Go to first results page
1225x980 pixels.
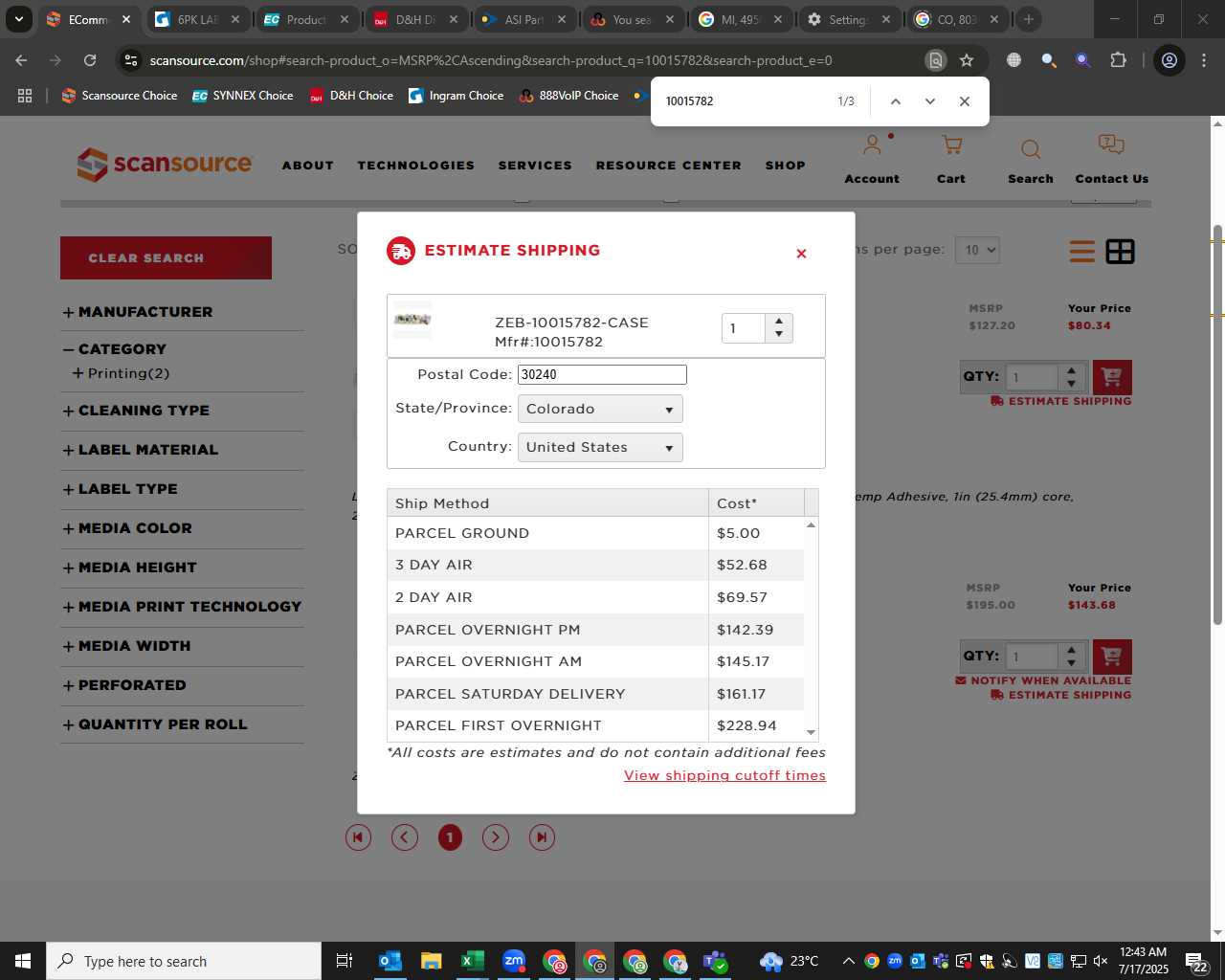click(358, 837)
